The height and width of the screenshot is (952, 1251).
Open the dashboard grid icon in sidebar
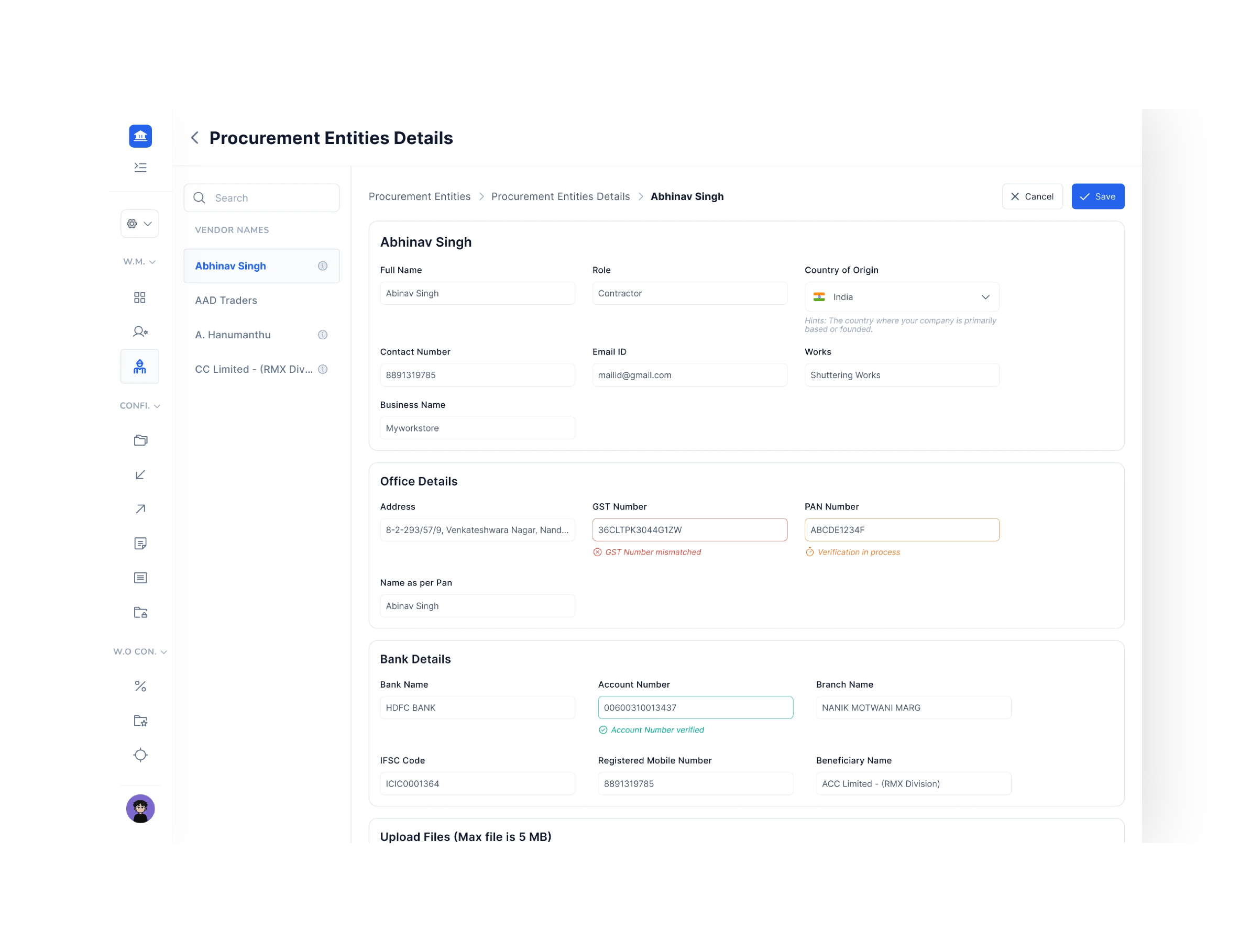[x=139, y=297]
